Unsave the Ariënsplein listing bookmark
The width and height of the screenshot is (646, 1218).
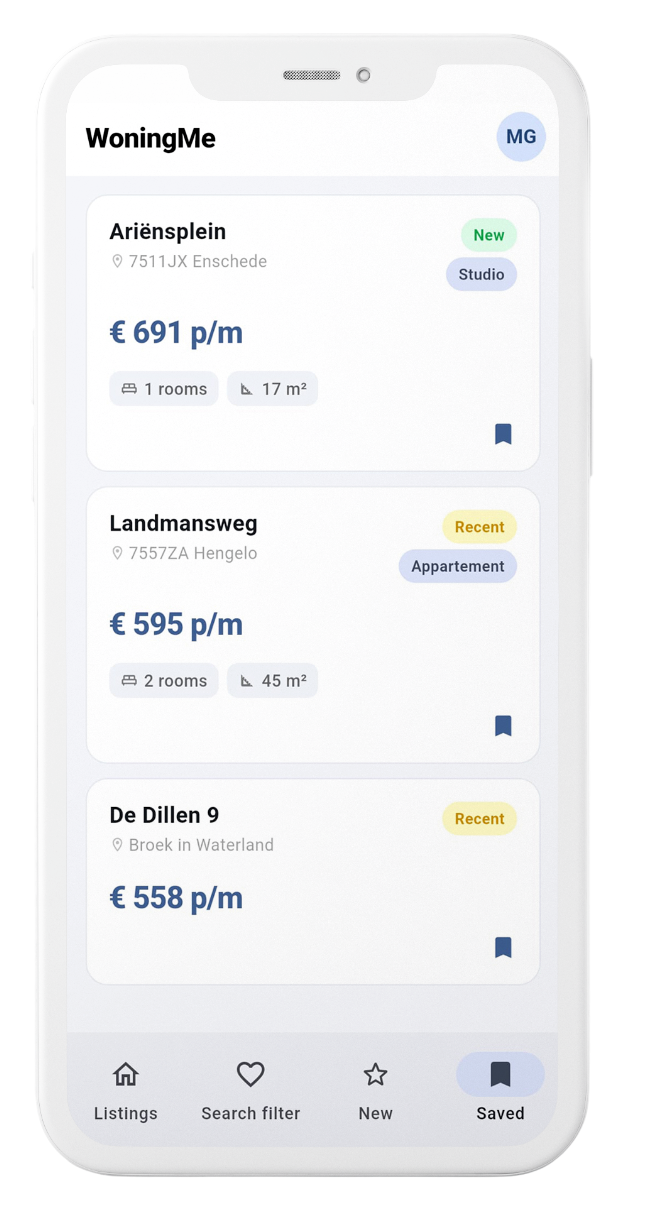tap(504, 433)
